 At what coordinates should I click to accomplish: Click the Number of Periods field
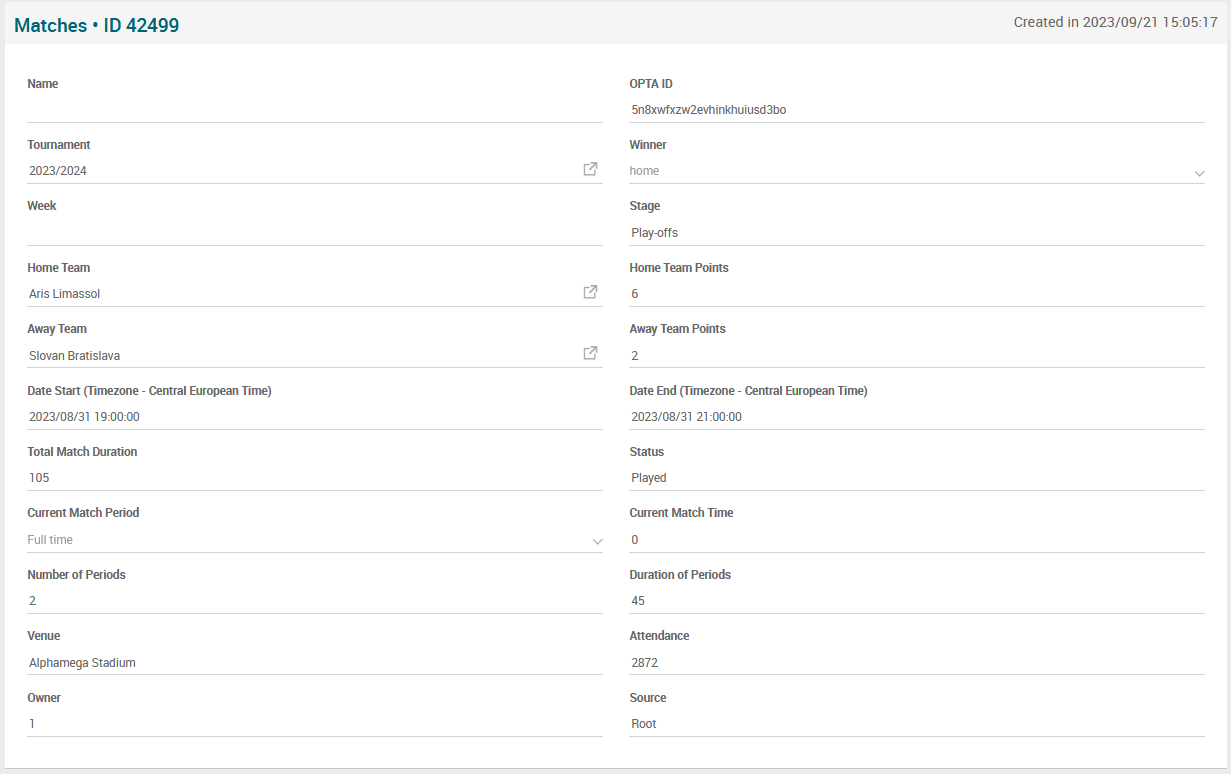click(314, 601)
